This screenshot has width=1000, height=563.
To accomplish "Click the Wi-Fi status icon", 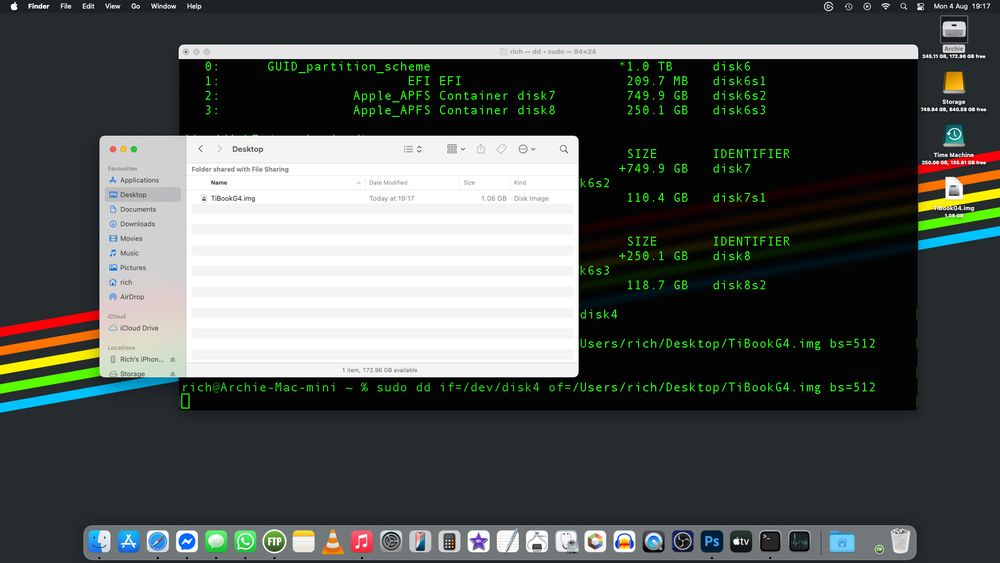I will tap(885, 6).
